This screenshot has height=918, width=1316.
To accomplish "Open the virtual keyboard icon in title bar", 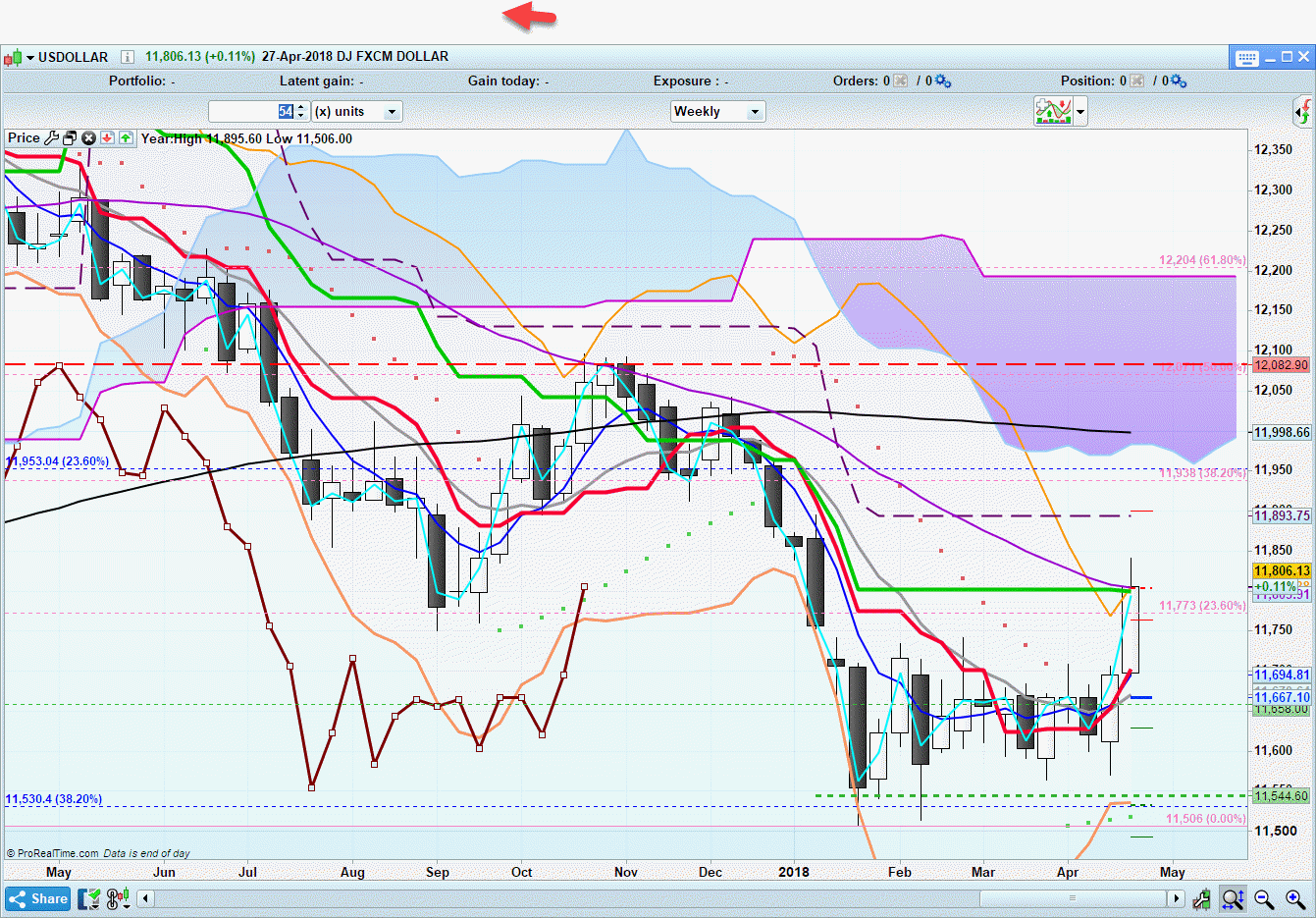I will click(x=1246, y=58).
